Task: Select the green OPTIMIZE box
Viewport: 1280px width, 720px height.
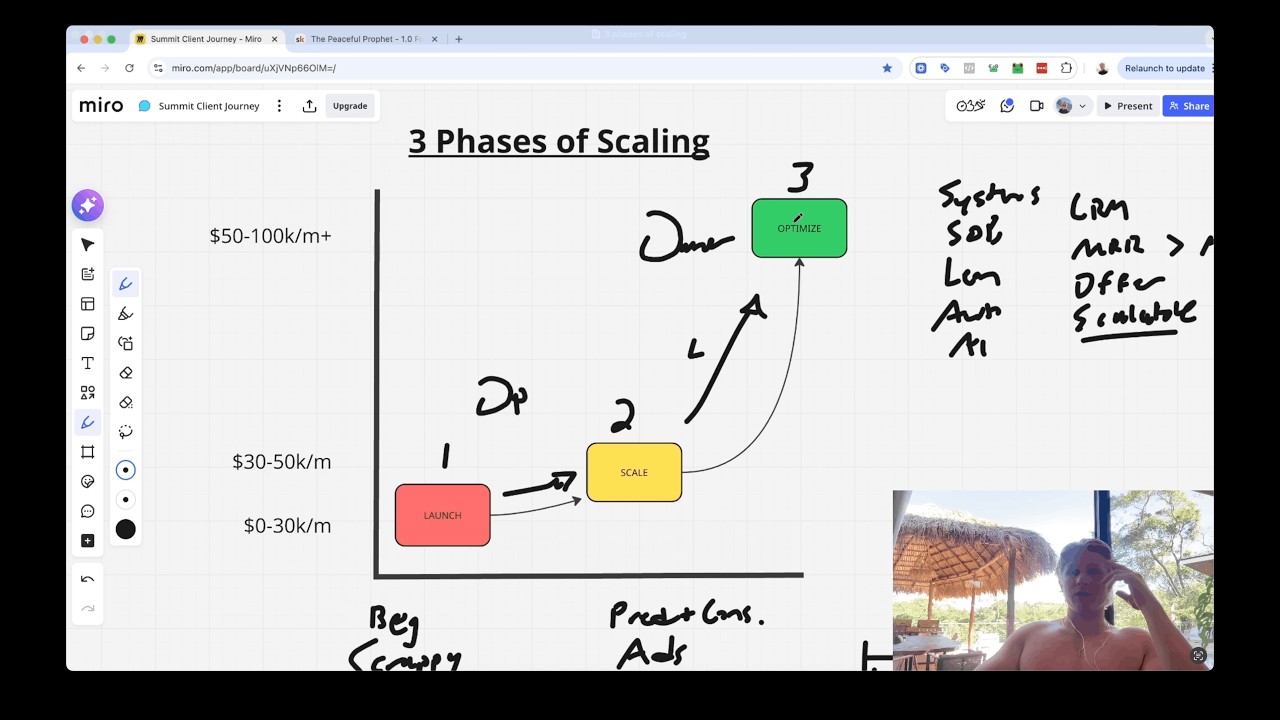Action: coord(799,228)
